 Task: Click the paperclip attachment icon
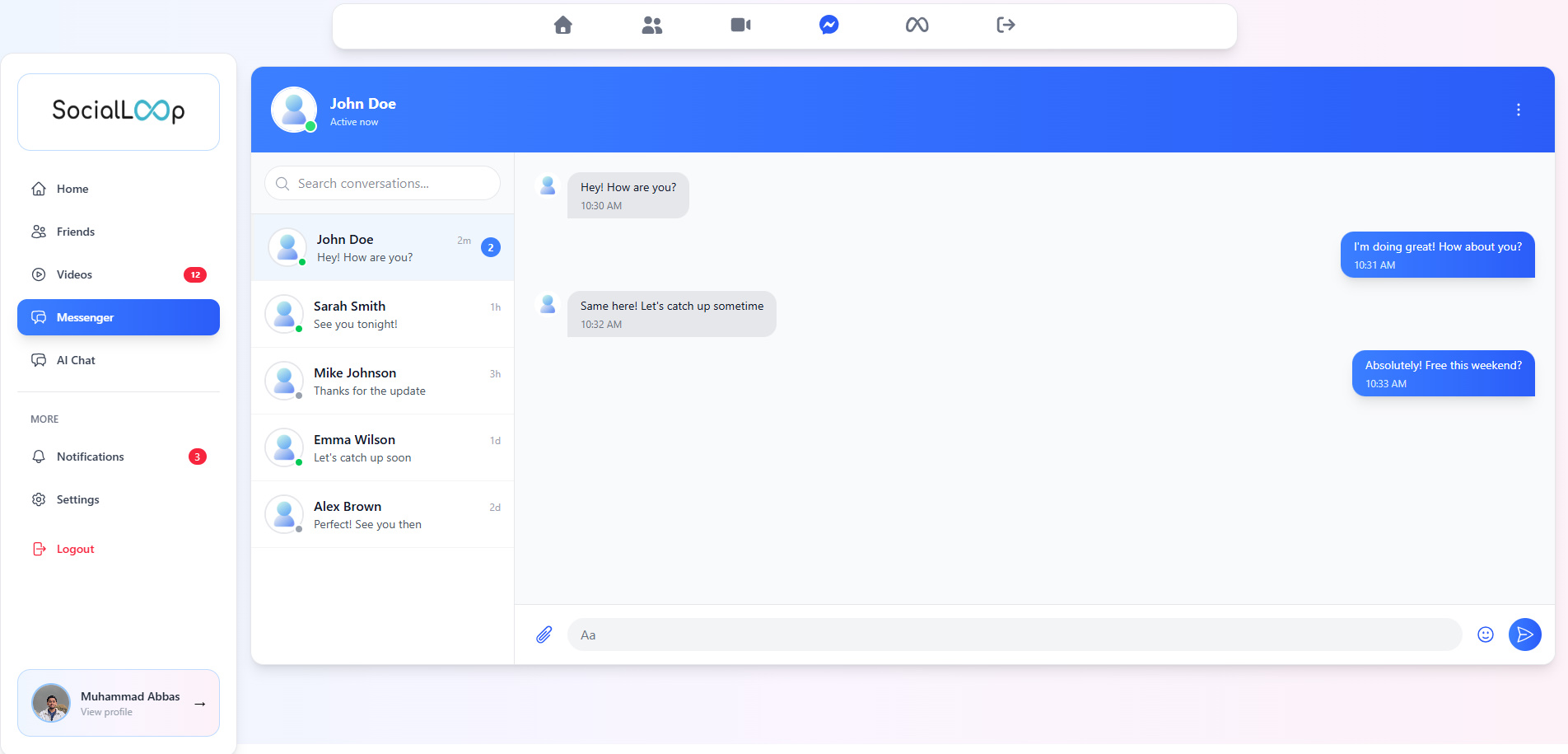coord(544,635)
